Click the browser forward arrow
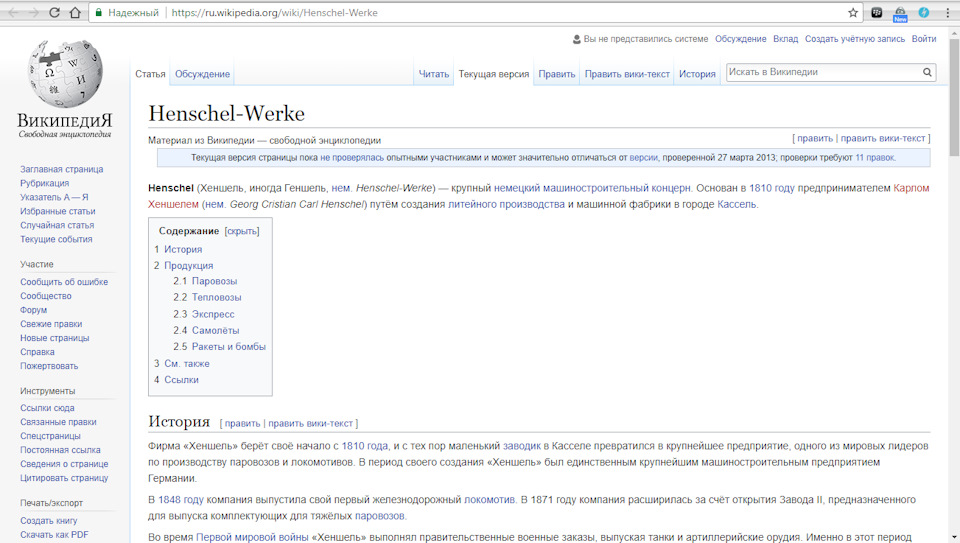The height and width of the screenshot is (543, 960). pyautogui.click(x=33, y=12)
